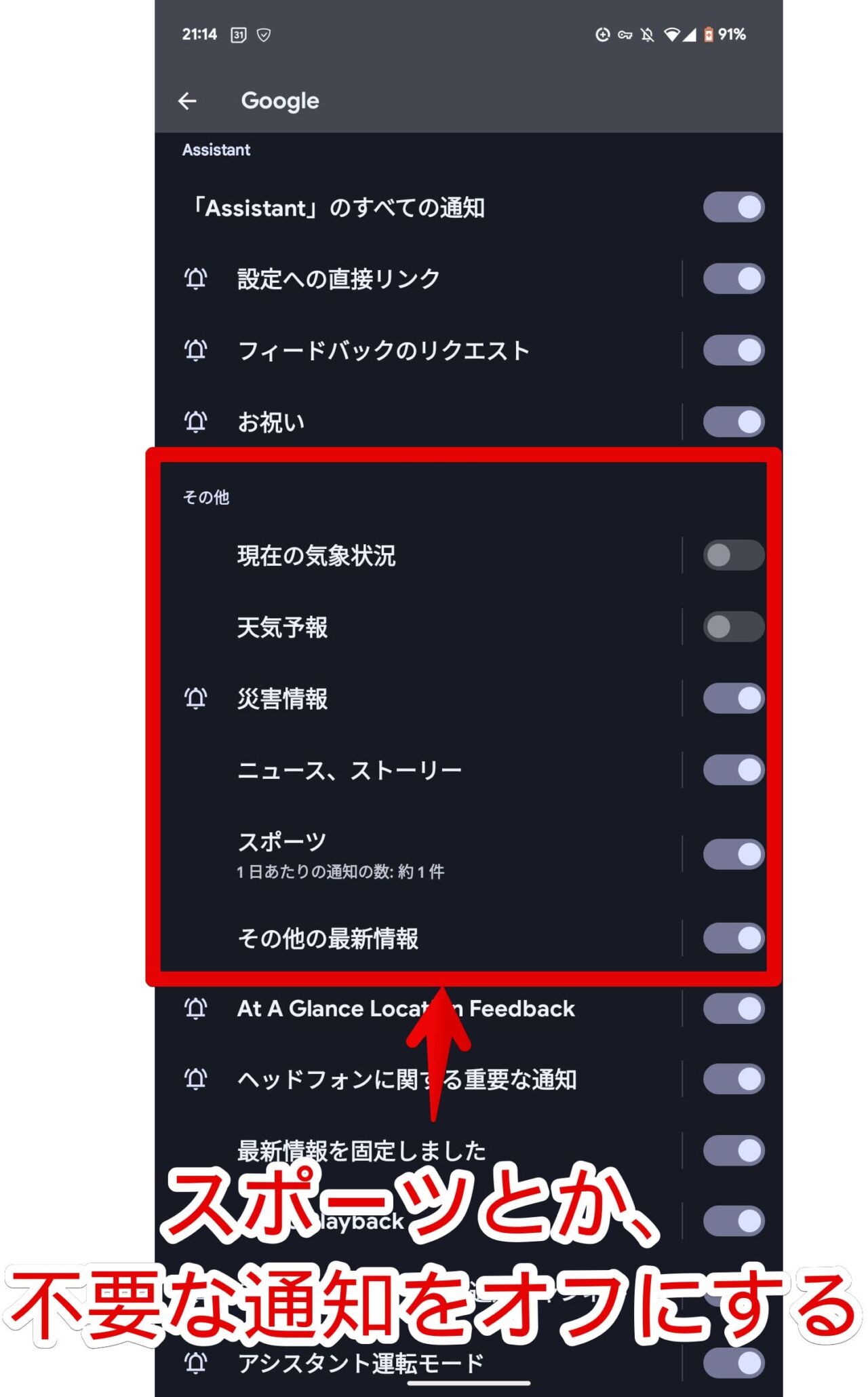Tap the bell icon beside At A Glance Location Feedback
The height and width of the screenshot is (1397, 868).
[x=195, y=1008]
